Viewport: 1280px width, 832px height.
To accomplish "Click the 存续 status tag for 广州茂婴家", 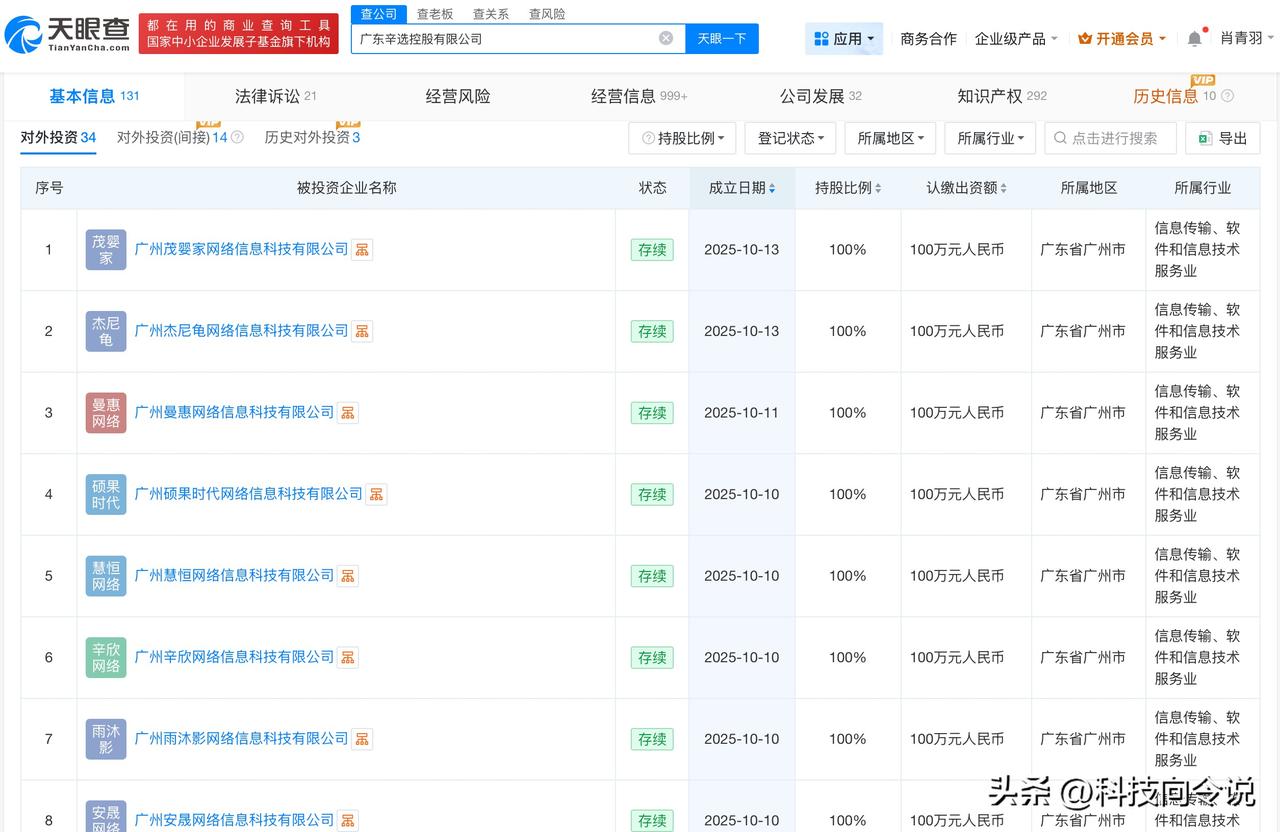I will [x=652, y=250].
